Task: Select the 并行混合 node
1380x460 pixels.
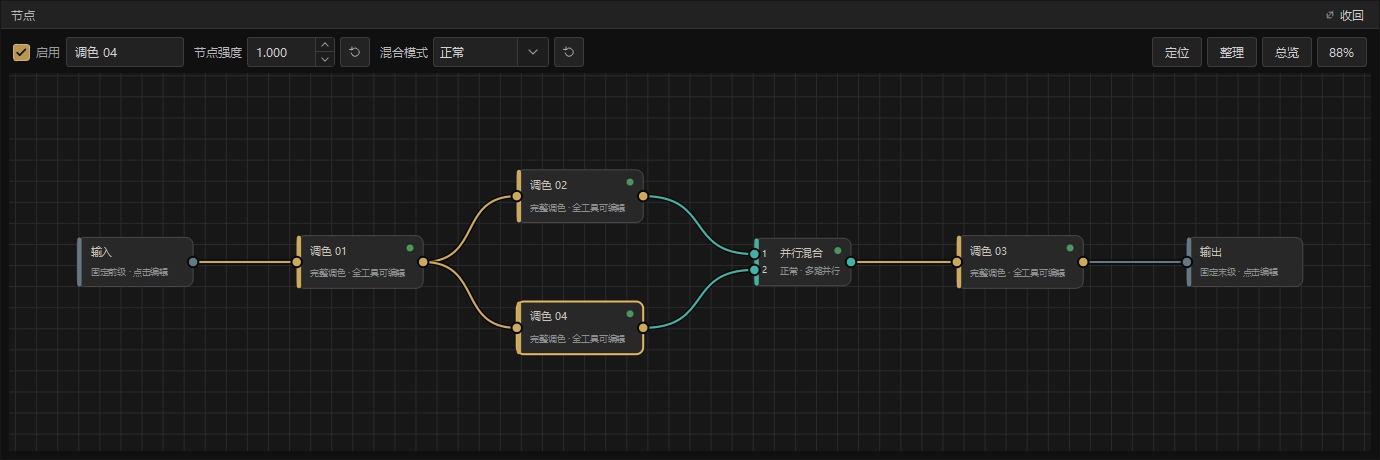Action: pyautogui.click(x=803, y=262)
